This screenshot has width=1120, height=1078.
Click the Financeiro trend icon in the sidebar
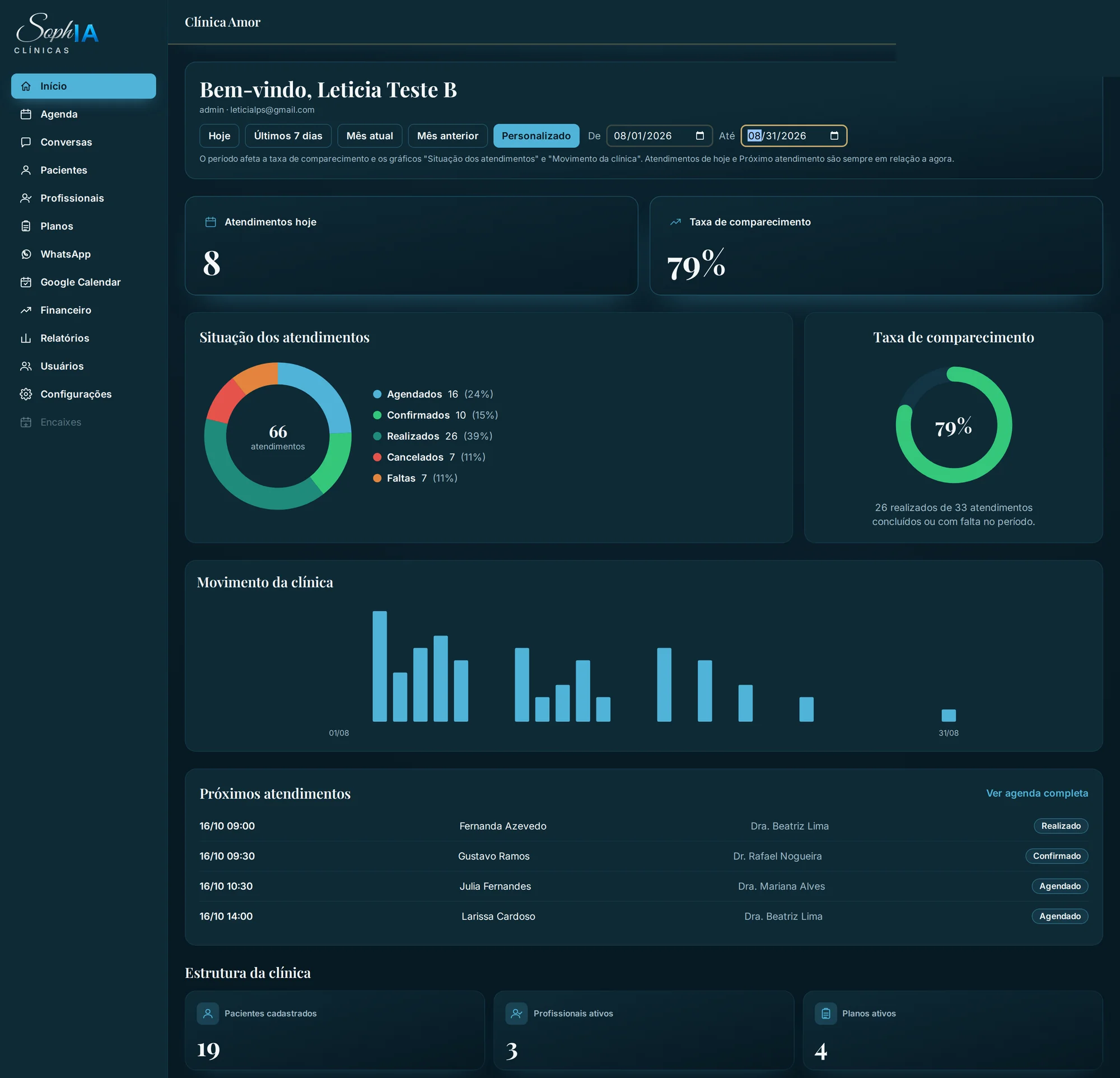pyautogui.click(x=26, y=310)
